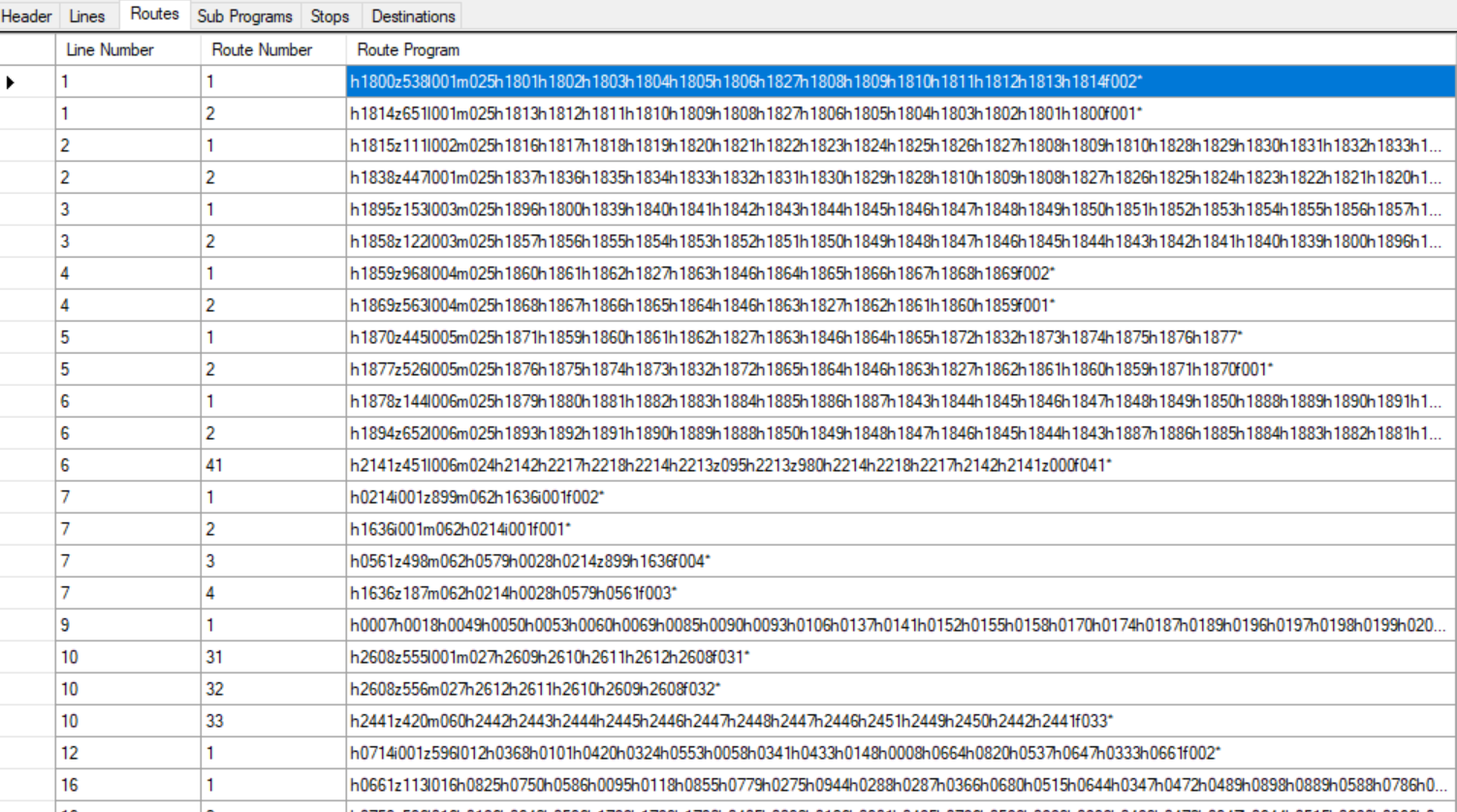This screenshot has width=1457, height=812.
Task: Switch to the Header tab
Action: [x=27, y=16]
